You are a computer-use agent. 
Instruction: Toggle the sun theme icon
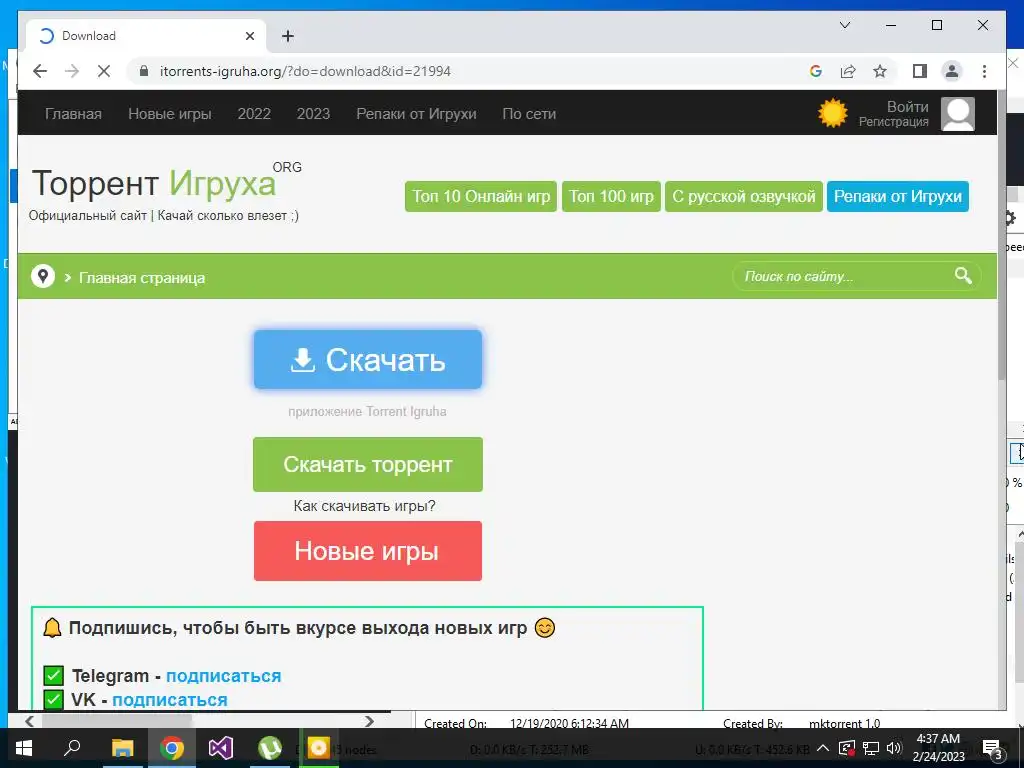pos(833,113)
